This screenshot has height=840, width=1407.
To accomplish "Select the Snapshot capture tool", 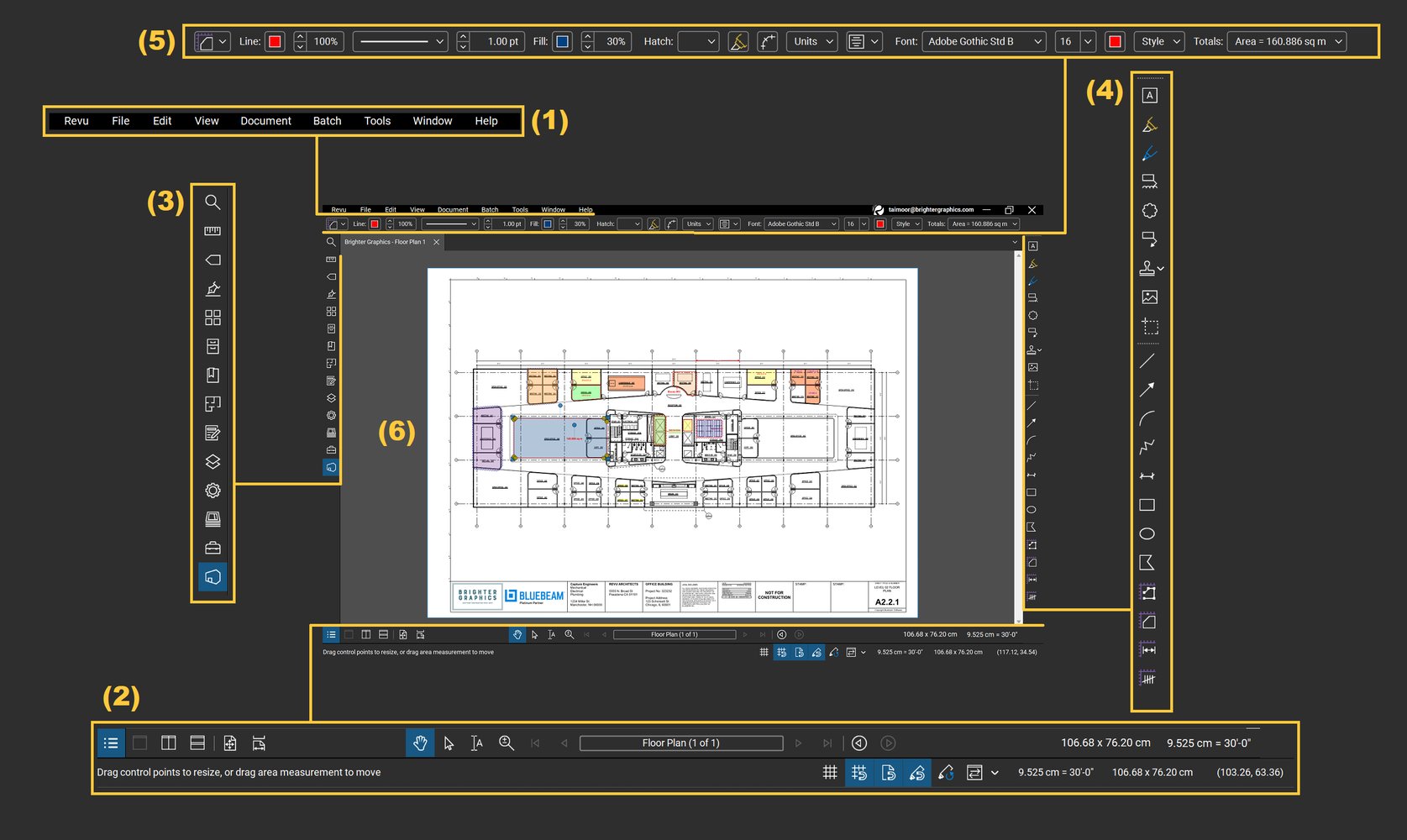I will 1149,327.
